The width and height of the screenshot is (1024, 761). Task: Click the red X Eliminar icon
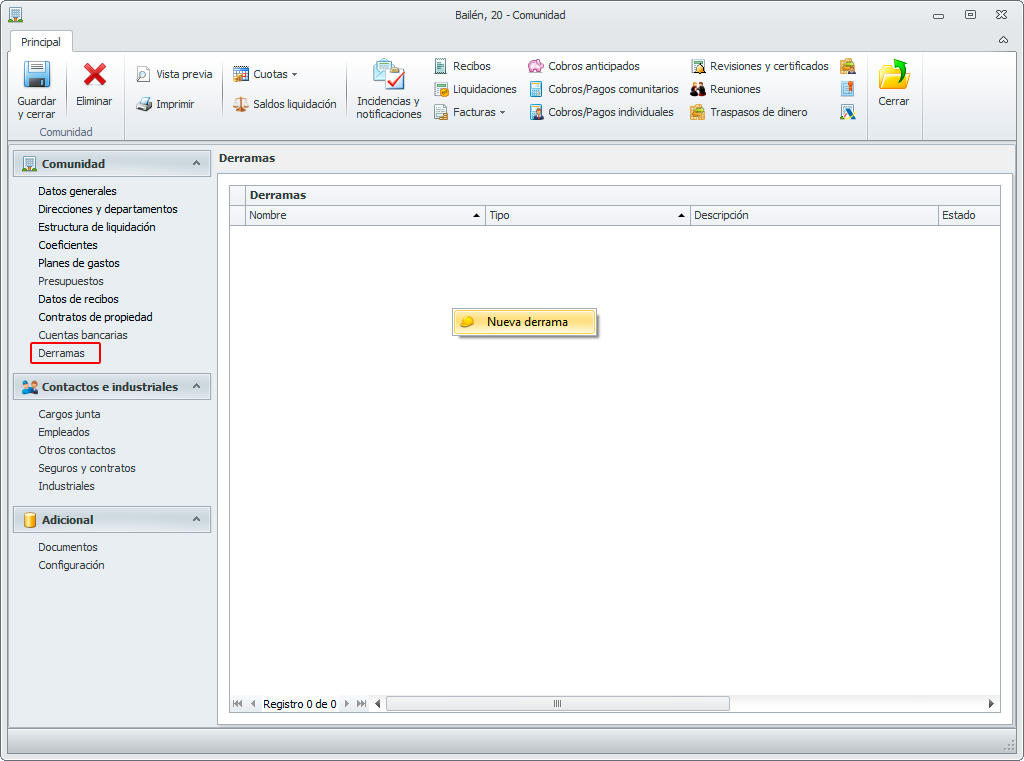click(95, 74)
